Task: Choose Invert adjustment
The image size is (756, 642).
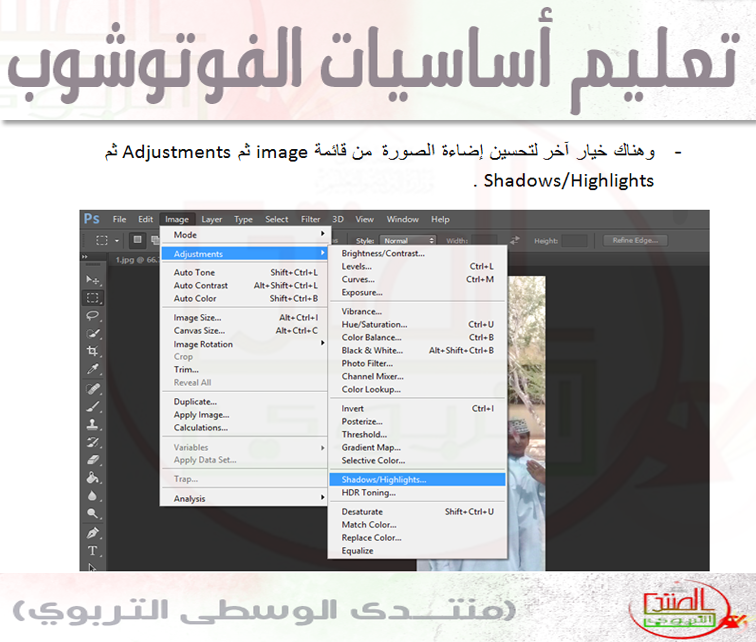Action: pos(418,408)
